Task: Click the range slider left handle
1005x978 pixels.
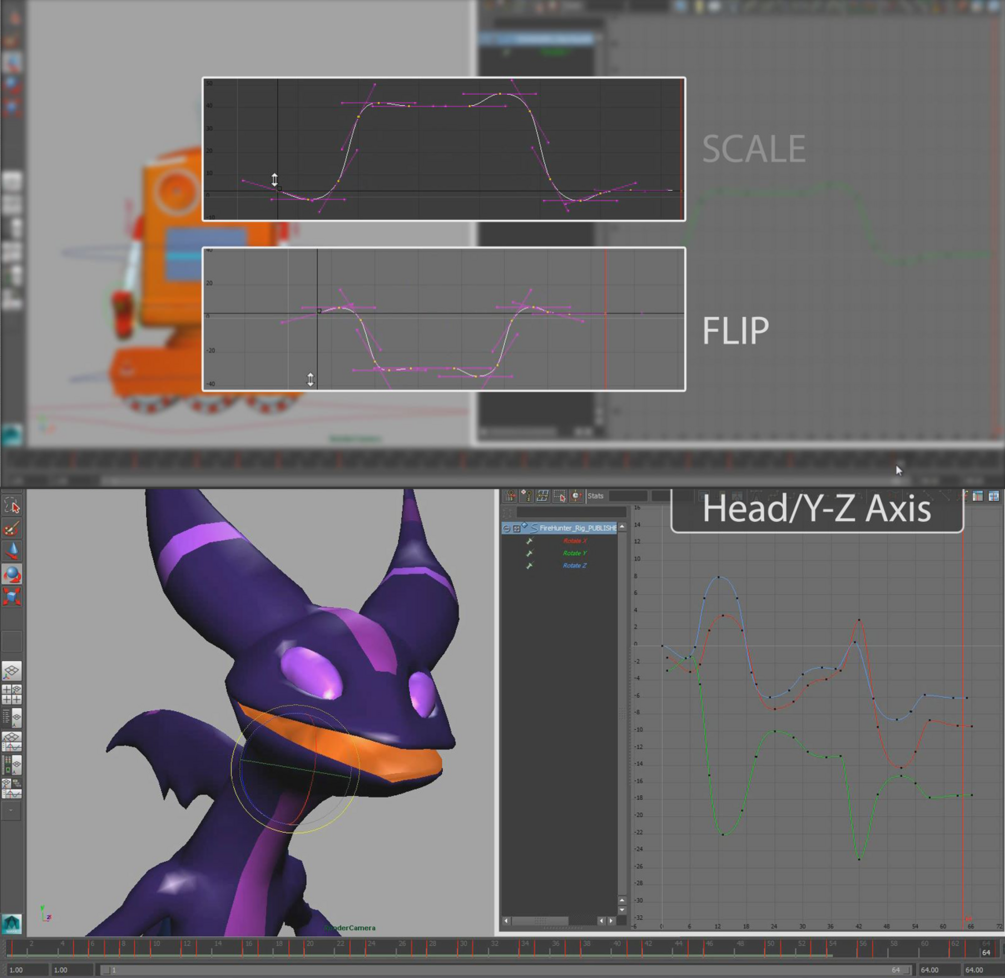Action: click(106, 970)
